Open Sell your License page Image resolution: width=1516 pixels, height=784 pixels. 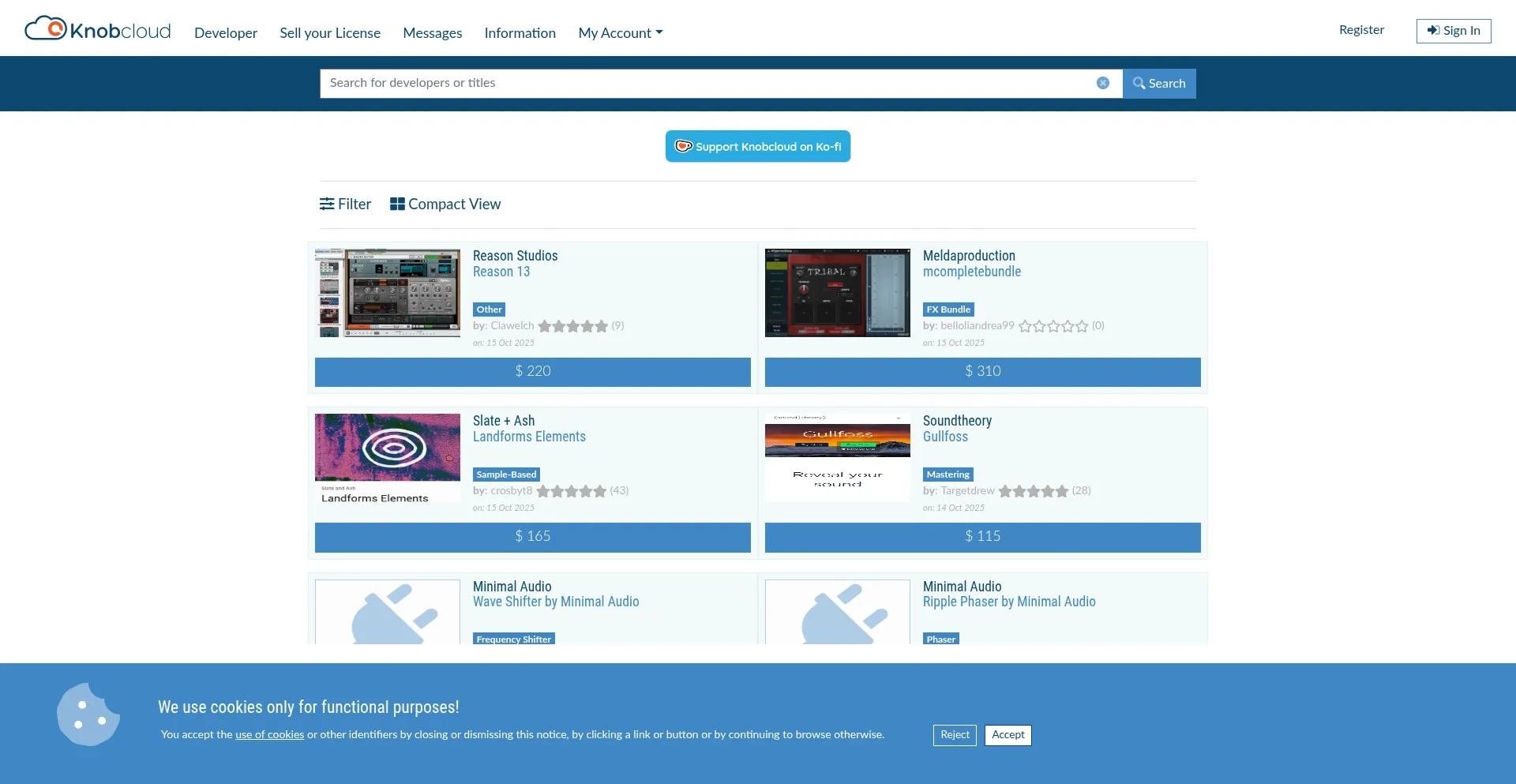330,33
